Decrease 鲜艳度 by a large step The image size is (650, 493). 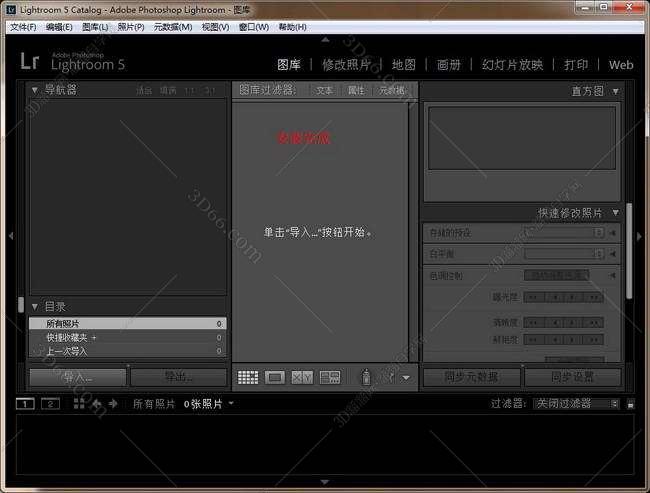[x=534, y=340]
